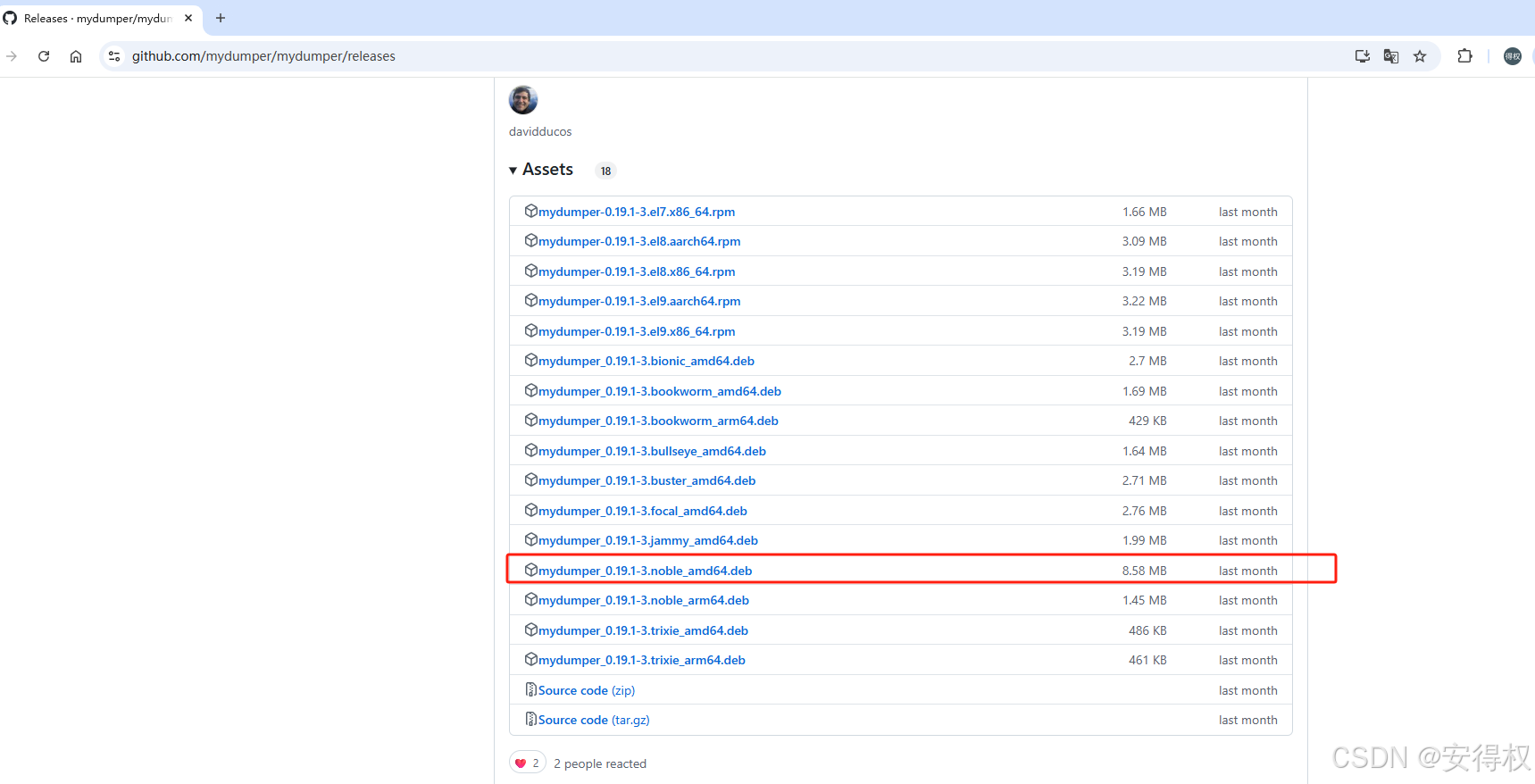Viewport: 1535px width, 784px height.
Task: Click the 429 KB size of bookworm_arm64.deb
Action: coord(1147,421)
